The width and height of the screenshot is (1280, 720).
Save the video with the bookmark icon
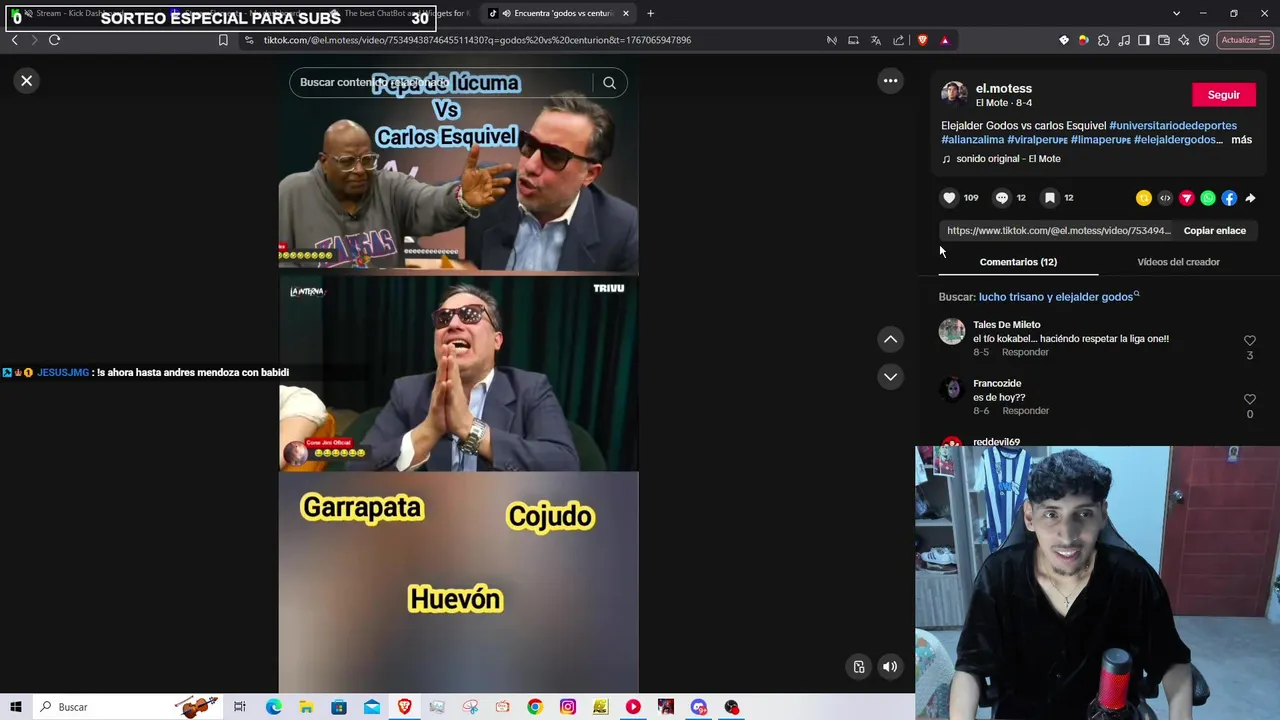1049,198
